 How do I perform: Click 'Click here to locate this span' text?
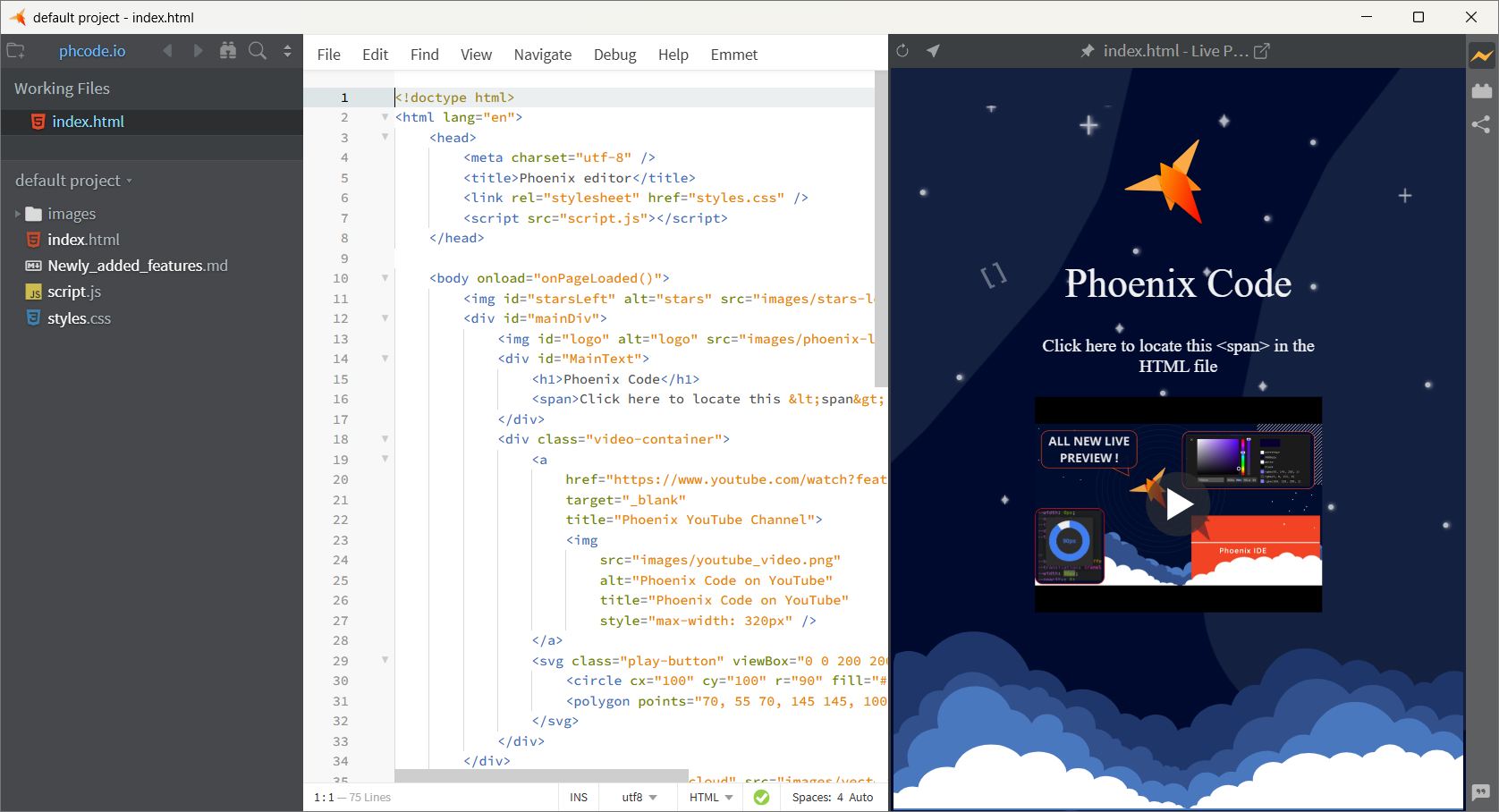point(1177,356)
